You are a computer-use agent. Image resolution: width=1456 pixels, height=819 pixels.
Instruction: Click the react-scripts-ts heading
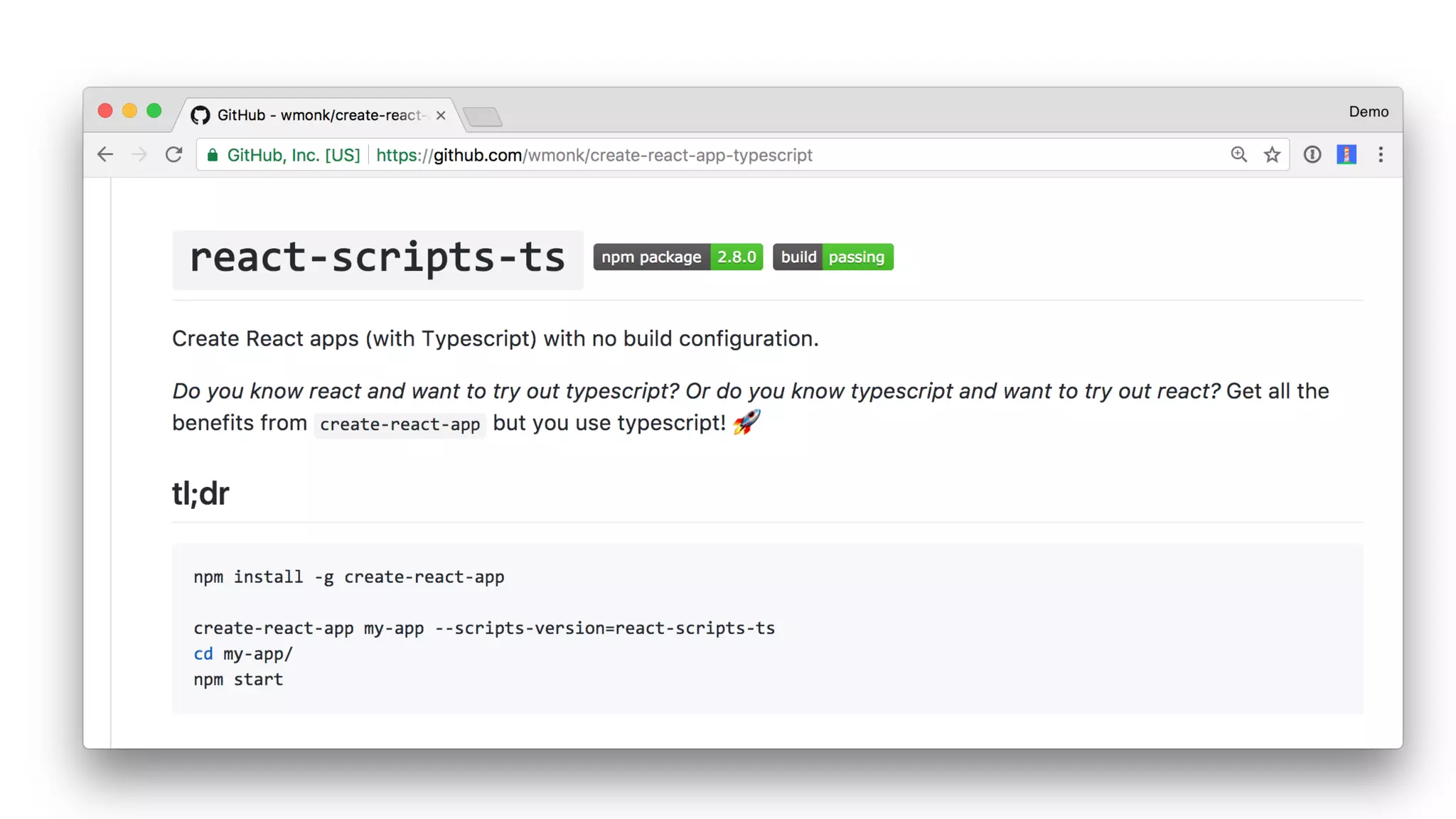pyautogui.click(x=378, y=258)
